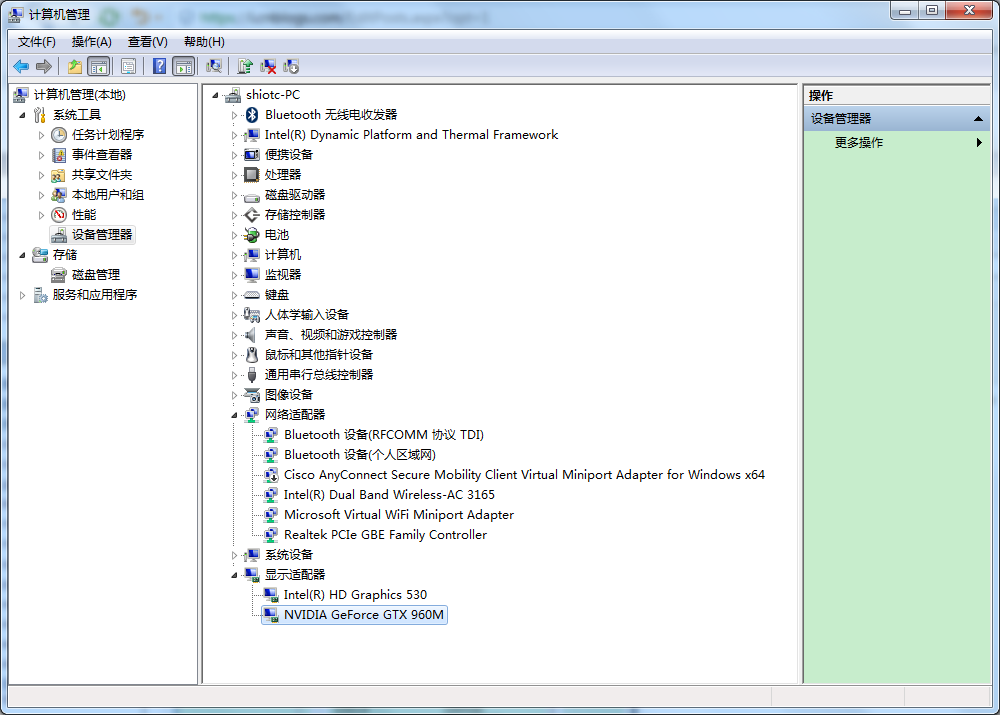This screenshot has width=1000, height=715.
Task: Collapse the 显示适配器 category
Action: (234, 576)
